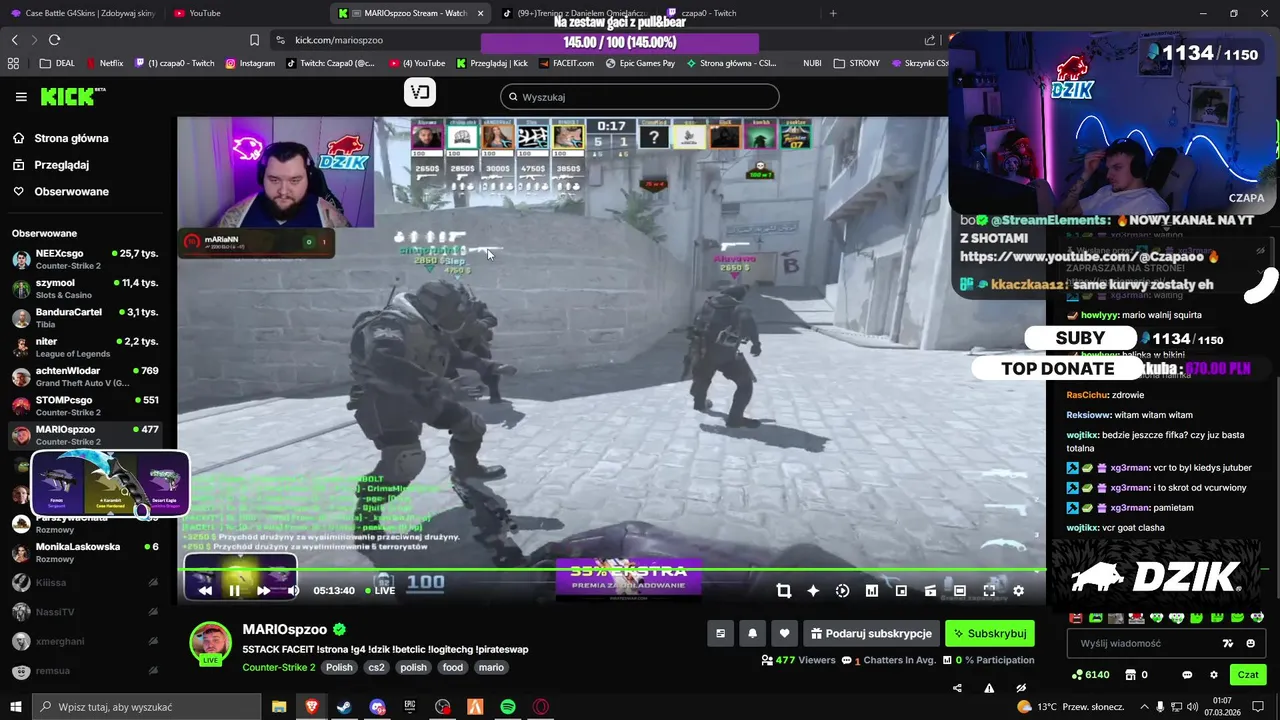
Task: Click the green Subskrybuj button
Action: click(x=989, y=633)
